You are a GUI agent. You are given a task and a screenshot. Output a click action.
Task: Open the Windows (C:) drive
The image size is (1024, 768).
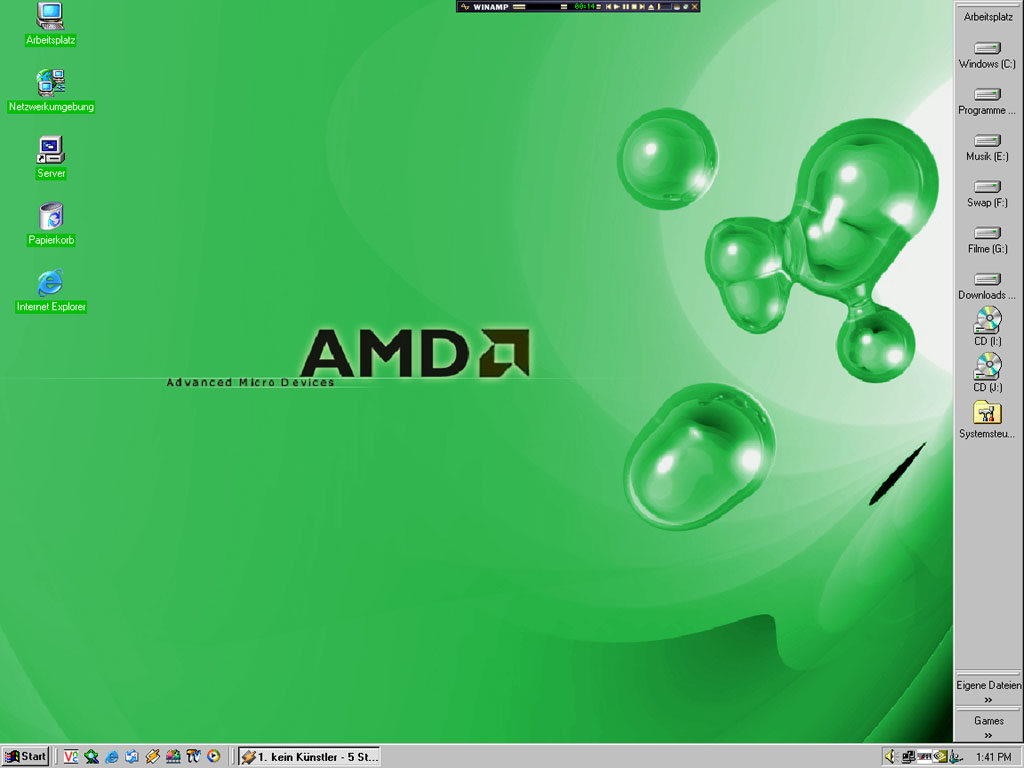click(x=987, y=55)
